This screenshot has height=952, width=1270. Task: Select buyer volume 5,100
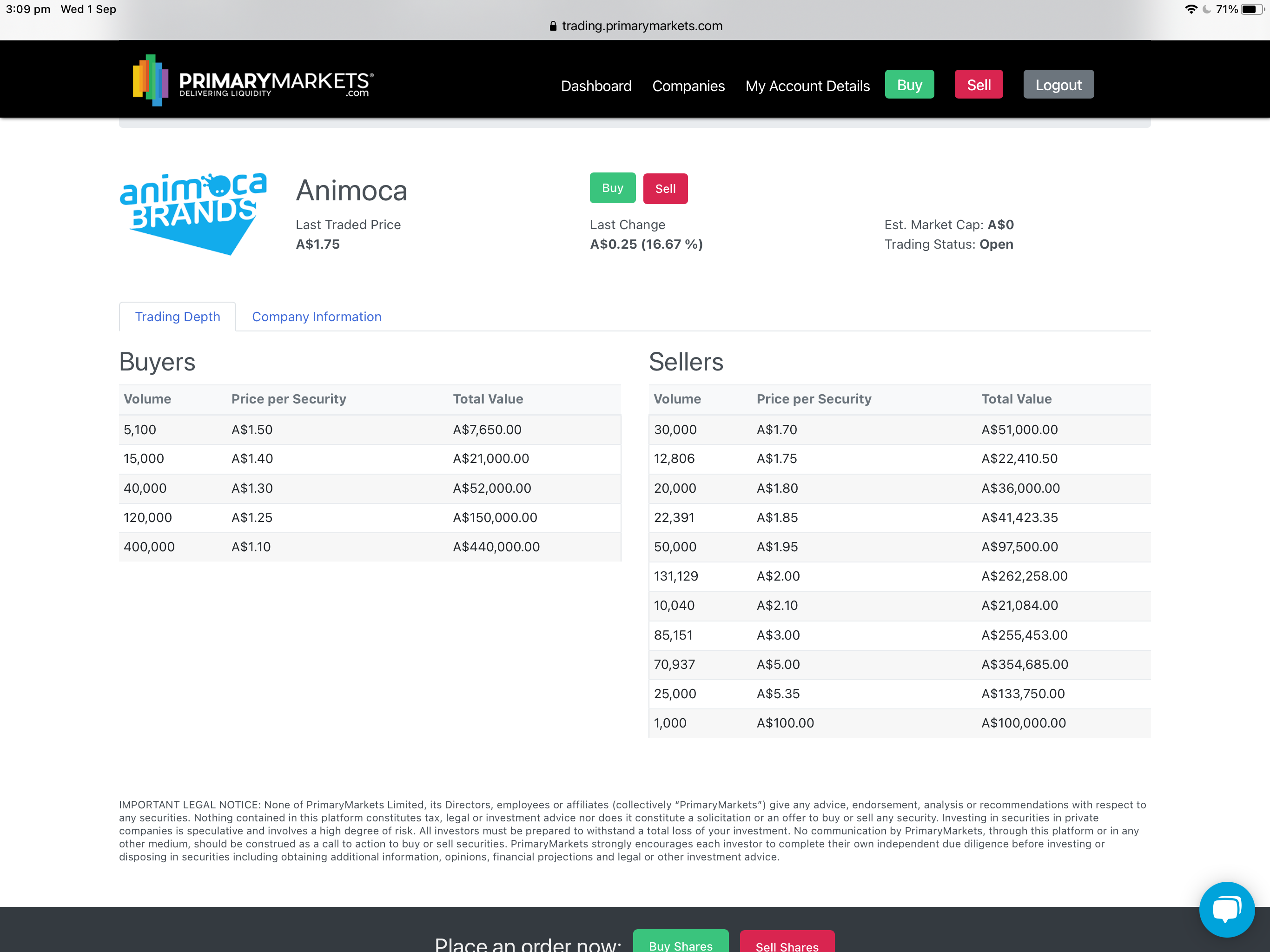point(139,430)
